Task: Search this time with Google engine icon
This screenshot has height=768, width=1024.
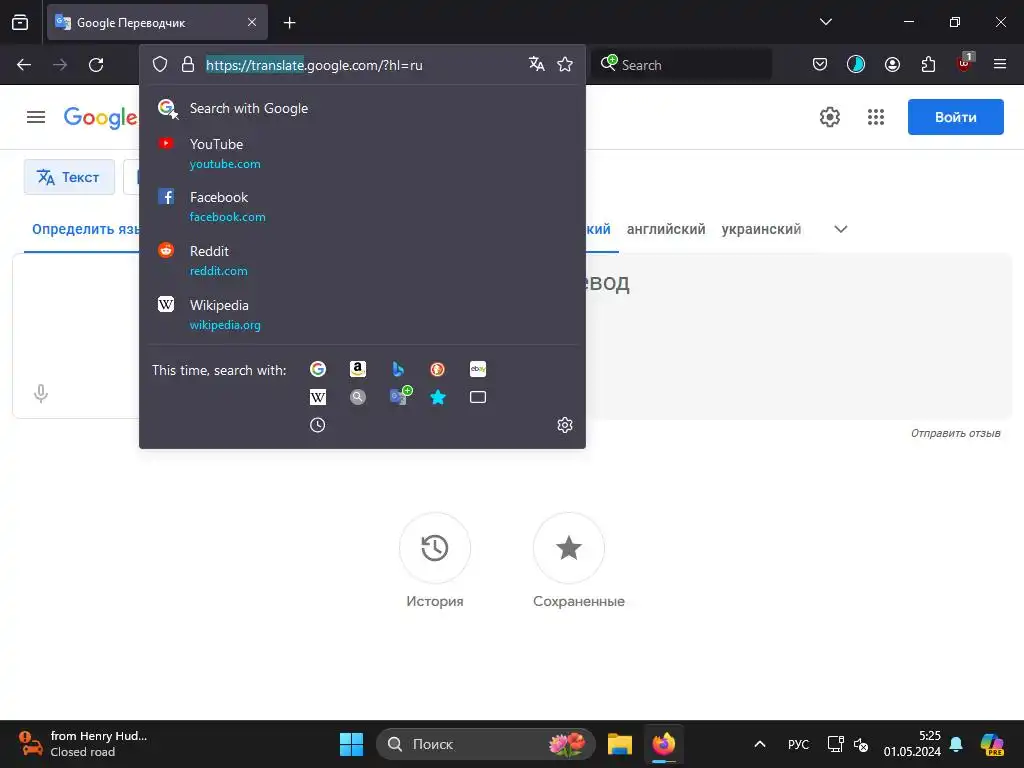Action: pos(317,369)
